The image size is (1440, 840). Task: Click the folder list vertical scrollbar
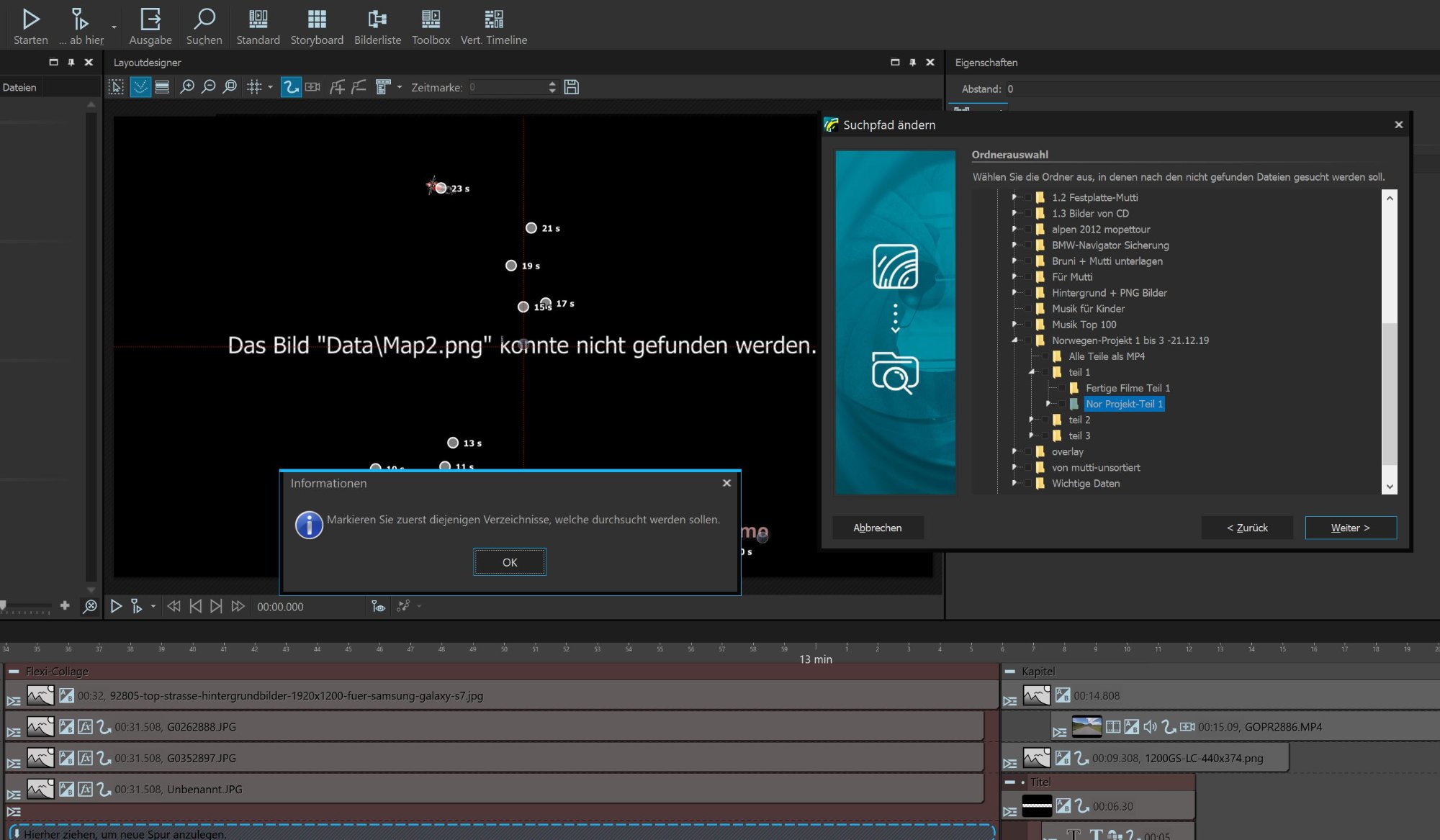click(x=1390, y=342)
